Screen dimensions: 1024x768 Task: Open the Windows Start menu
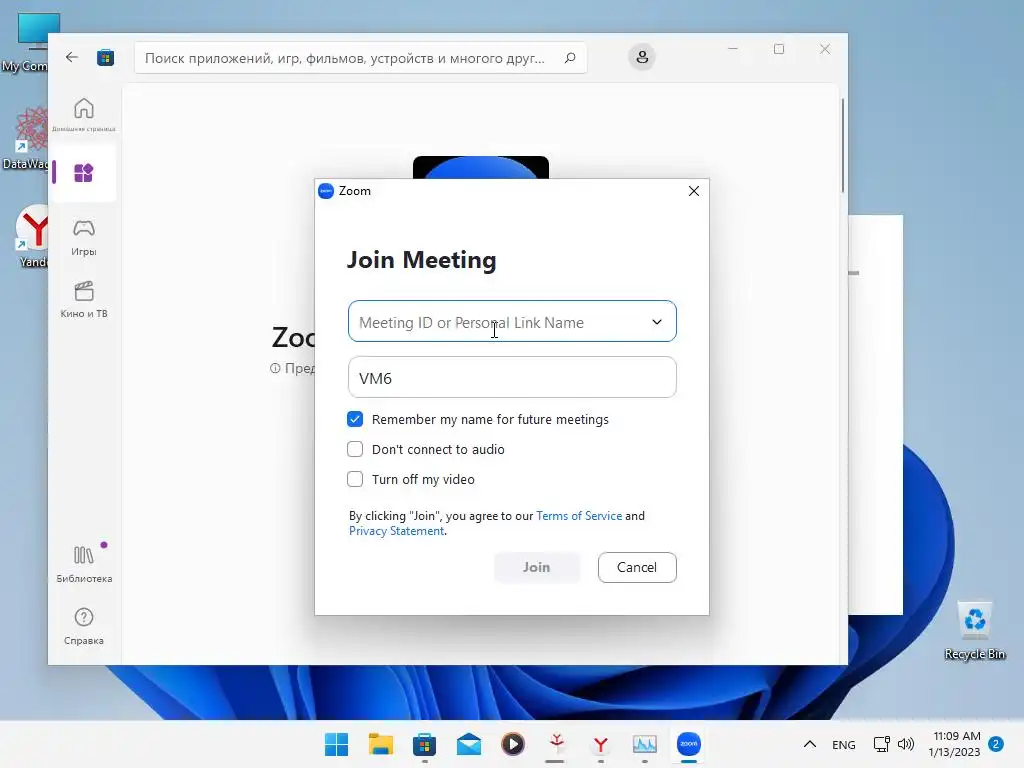(x=336, y=744)
